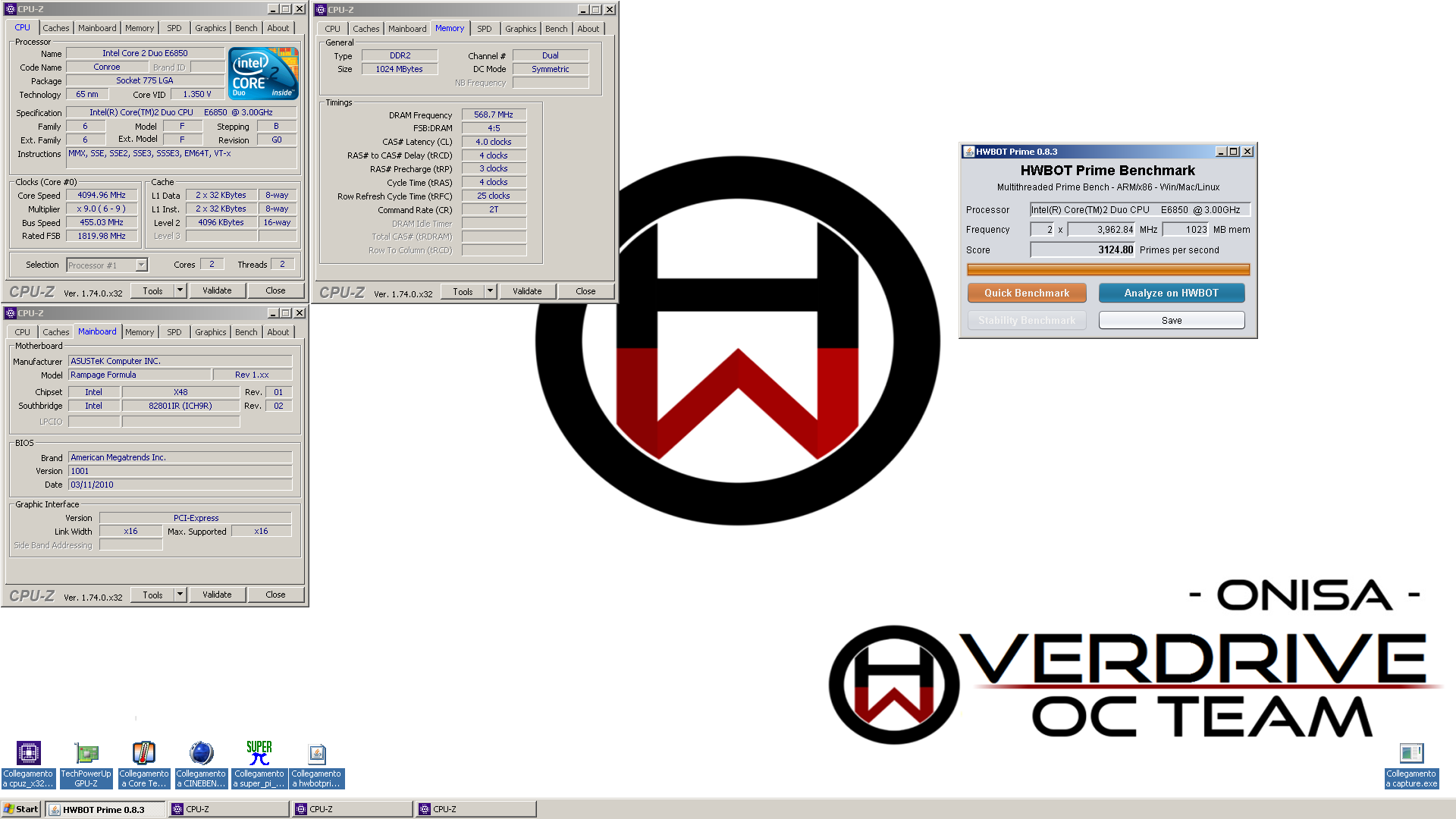This screenshot has height=819, width=1456.
Task: Click the Multiplier value x 9.0
Action: (102, 209)
